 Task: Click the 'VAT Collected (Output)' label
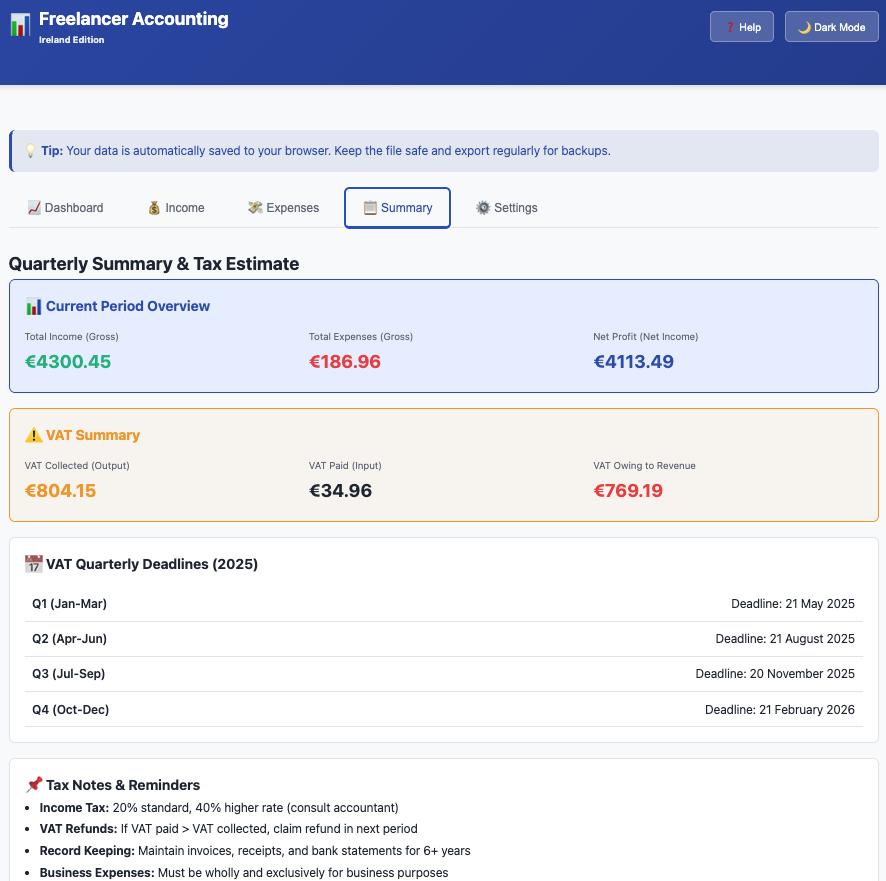click(77, 466)
